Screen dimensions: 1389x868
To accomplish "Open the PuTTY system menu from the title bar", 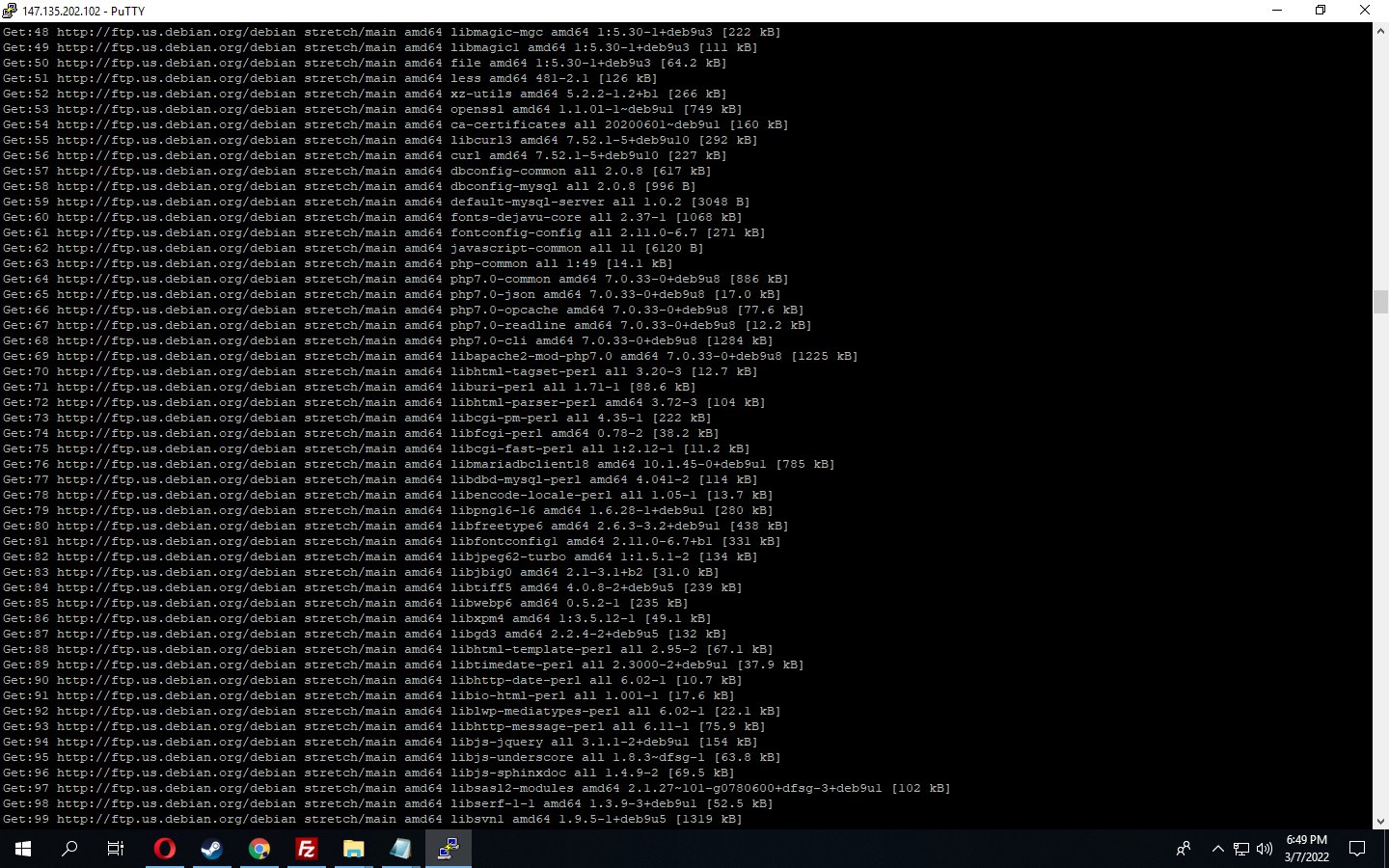I will 12,11.
